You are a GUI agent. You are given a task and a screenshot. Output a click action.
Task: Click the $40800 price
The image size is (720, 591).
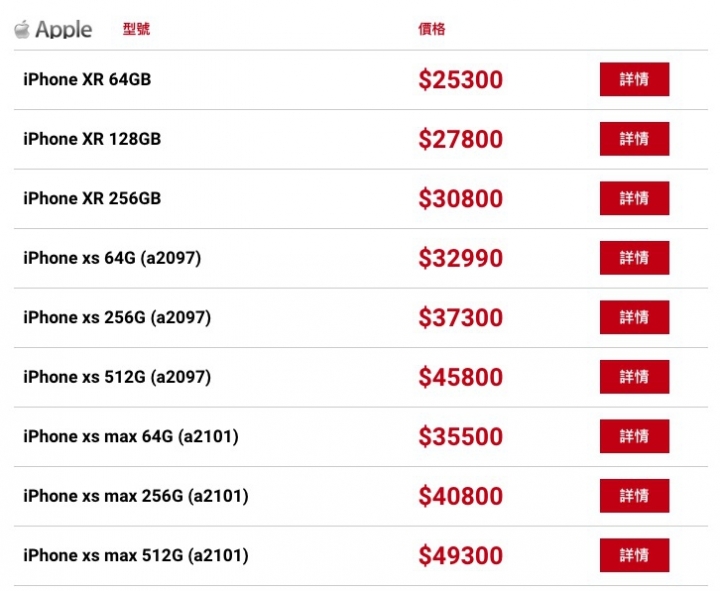click(x=461, y=496)
